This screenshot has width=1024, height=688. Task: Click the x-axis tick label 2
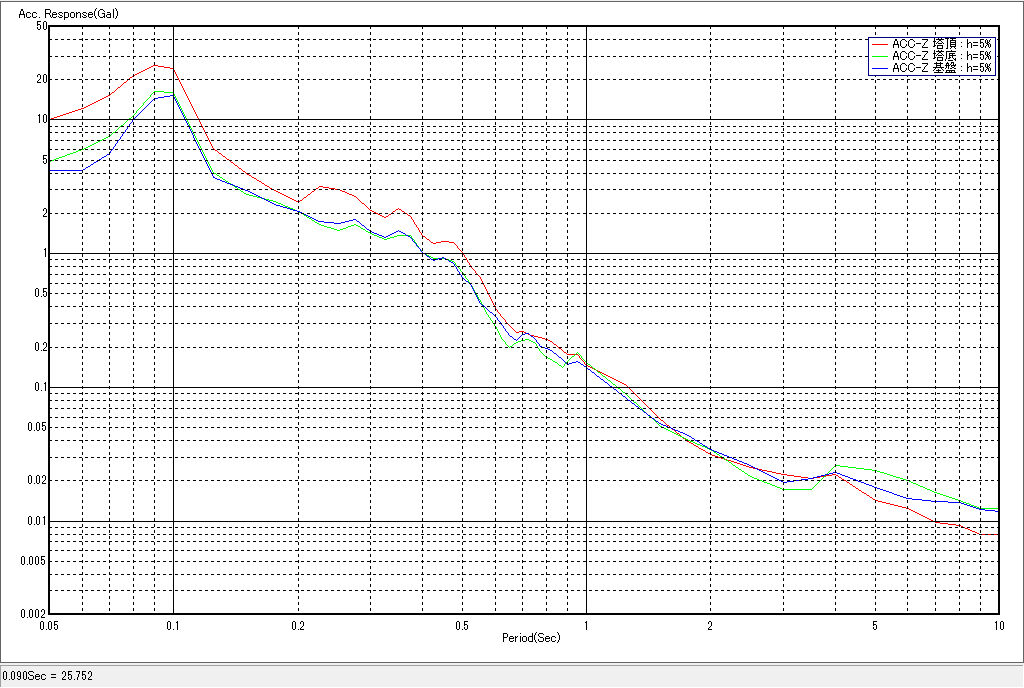pyautogui.click(x=710, y=625)
